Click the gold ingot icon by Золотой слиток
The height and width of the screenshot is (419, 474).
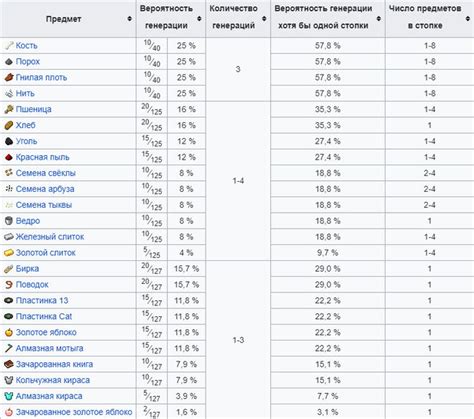click(9, 253)
